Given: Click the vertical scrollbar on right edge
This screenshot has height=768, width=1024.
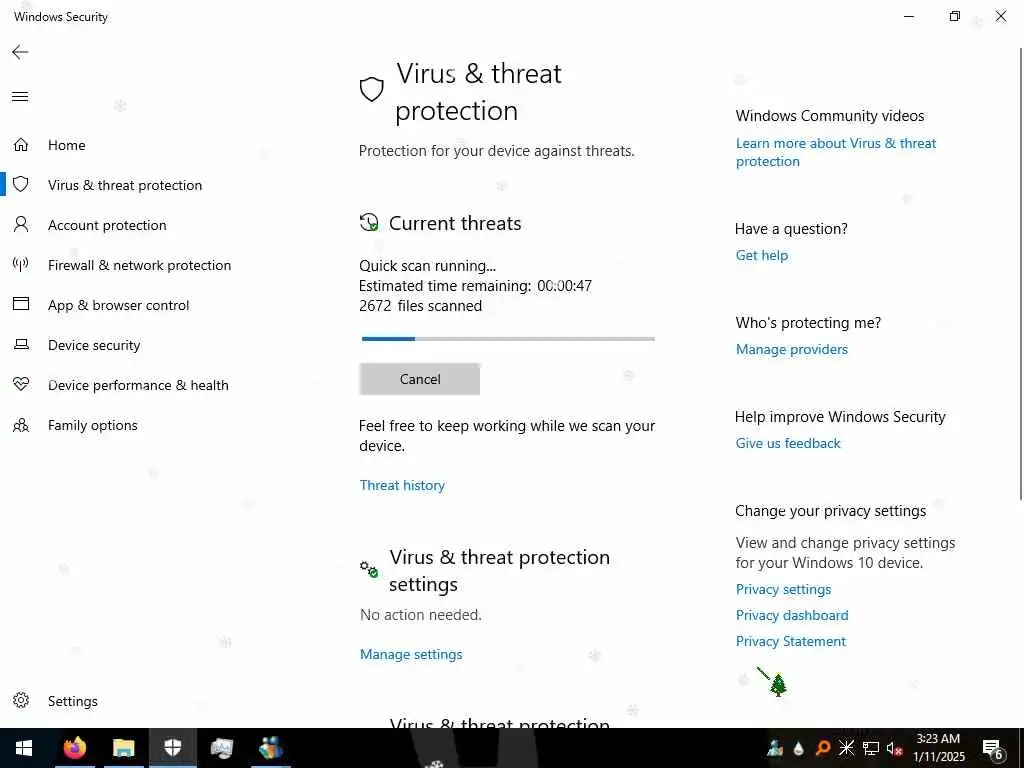Looking at the screenshot, I should [x=1020, y=274].
